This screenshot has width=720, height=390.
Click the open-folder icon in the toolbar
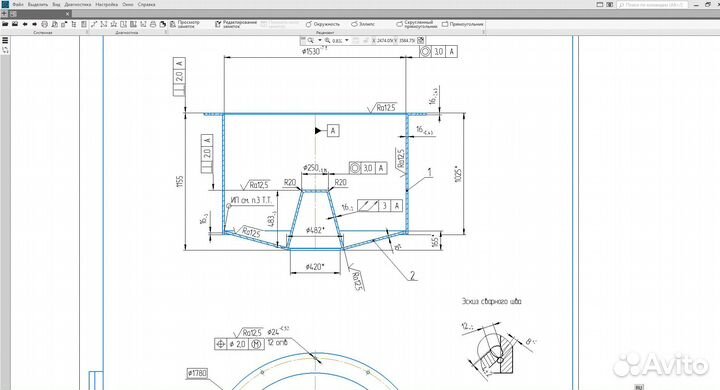click(x=5, y=24)
